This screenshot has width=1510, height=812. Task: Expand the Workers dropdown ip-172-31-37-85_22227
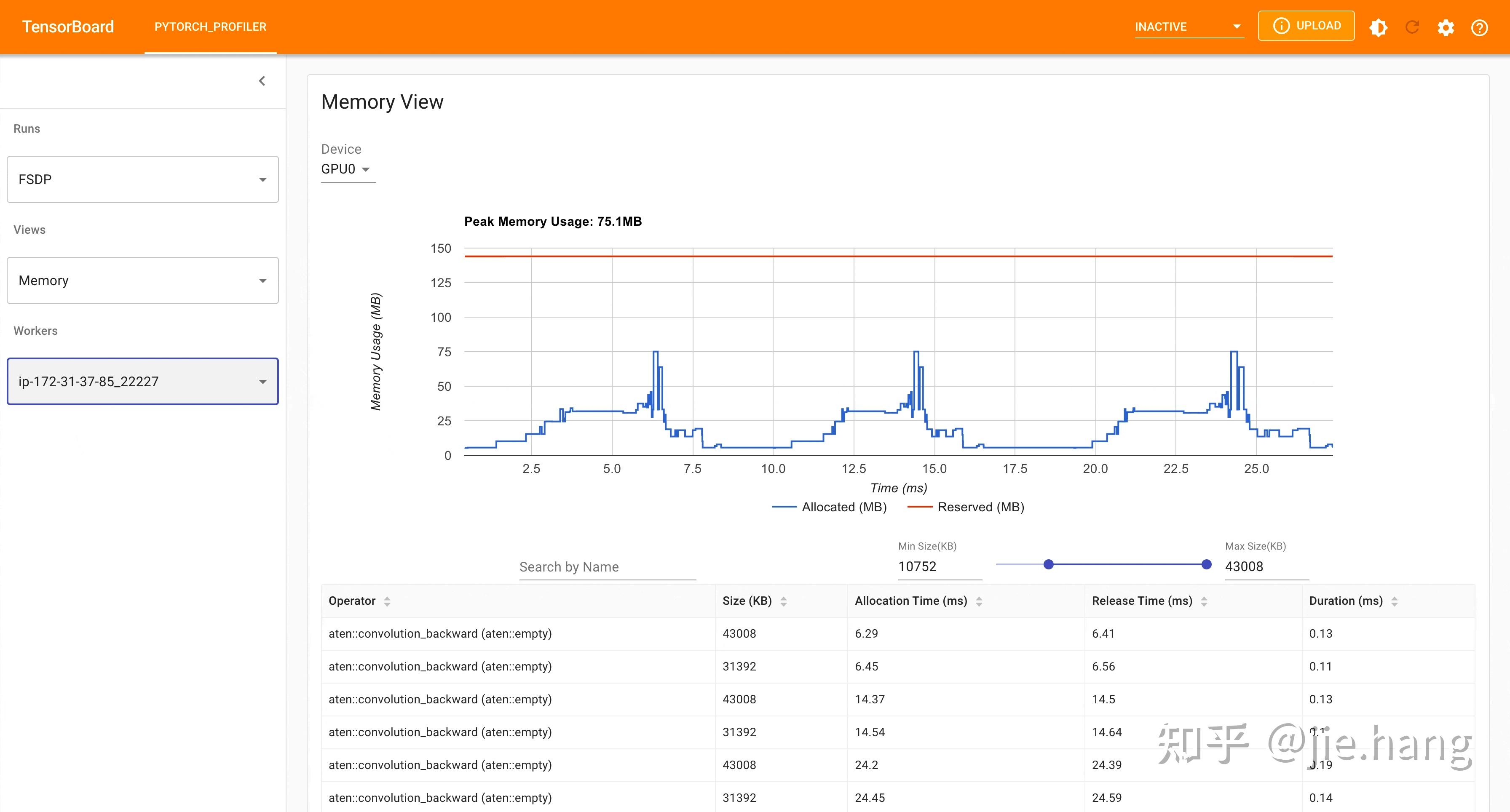[x=142, y=382]
